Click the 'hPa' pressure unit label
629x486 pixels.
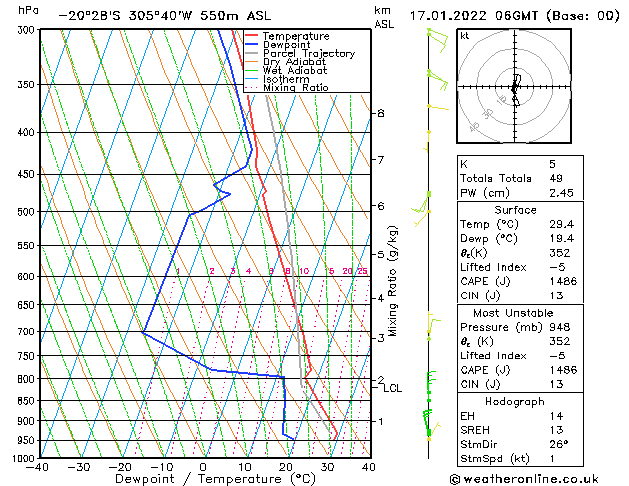[28, 10]
